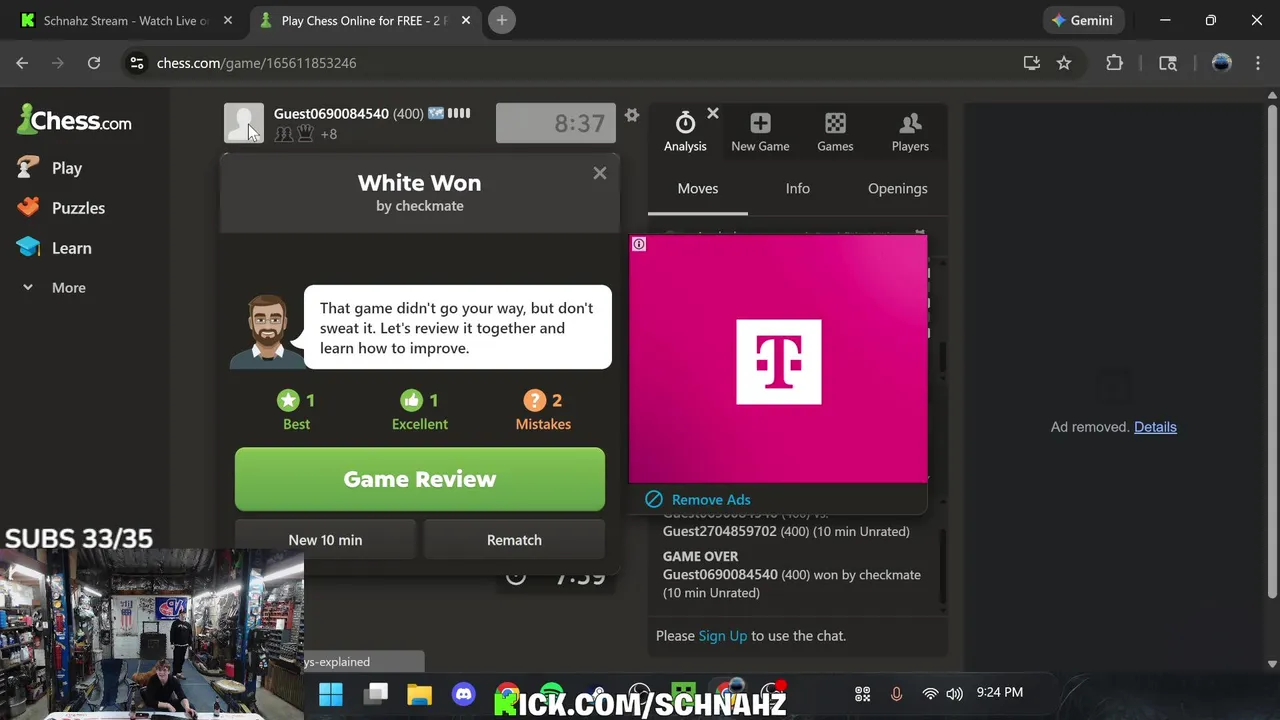Close the Play Chess Online tab
1280x720 pixels.
click(466, 20)
